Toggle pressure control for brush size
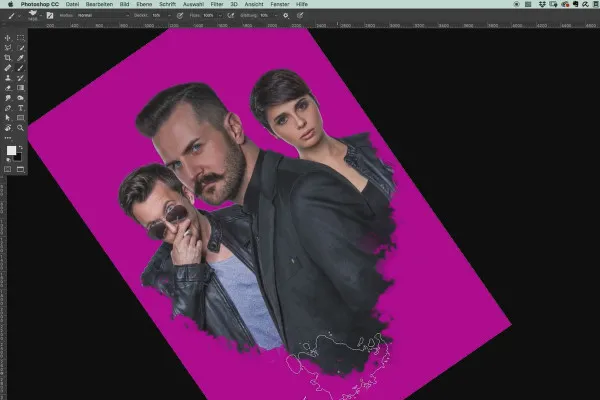This screenshot has height=400, width=600. point(300,16)
